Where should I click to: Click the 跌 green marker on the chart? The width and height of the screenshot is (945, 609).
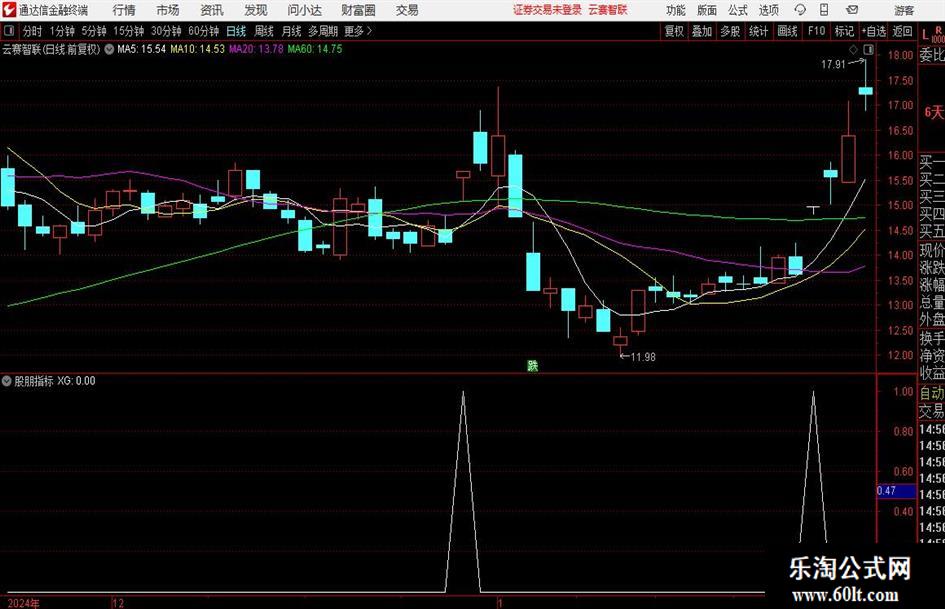click(532, 365)
